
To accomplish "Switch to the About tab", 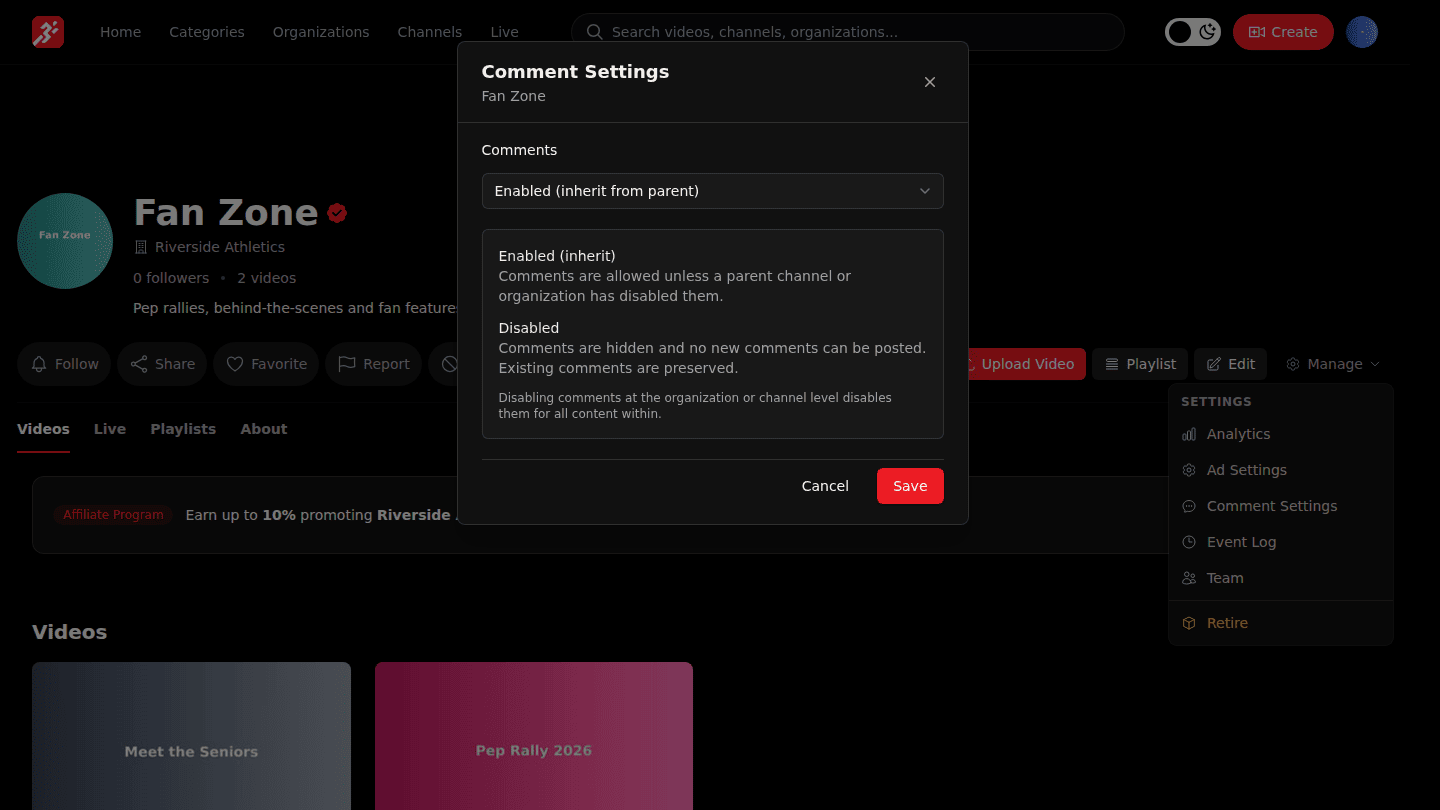I will 264,429.
